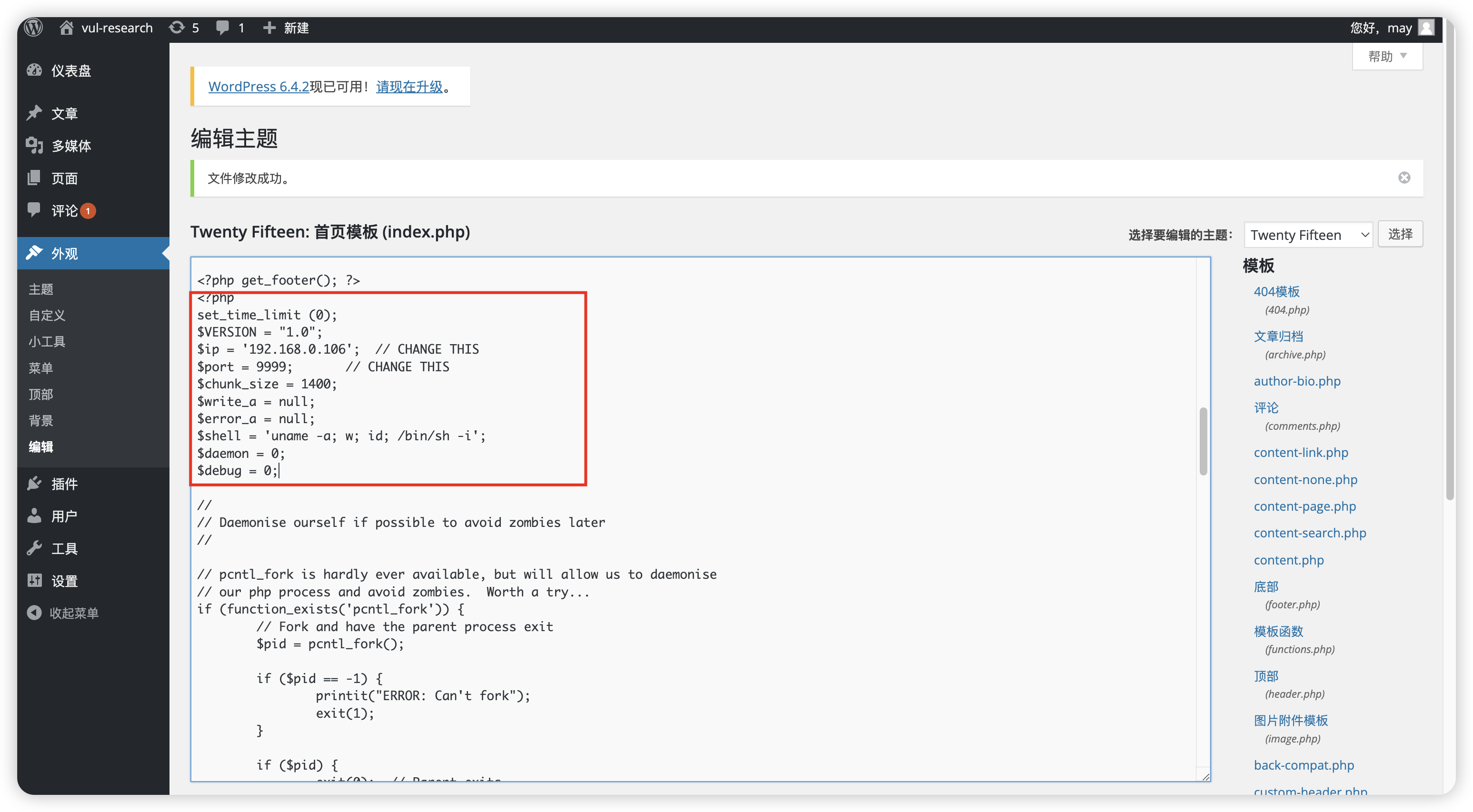This screenshot has width=1473, height=812.
Task: Open back-compat.php template
Action: (x=1304, y=765)
